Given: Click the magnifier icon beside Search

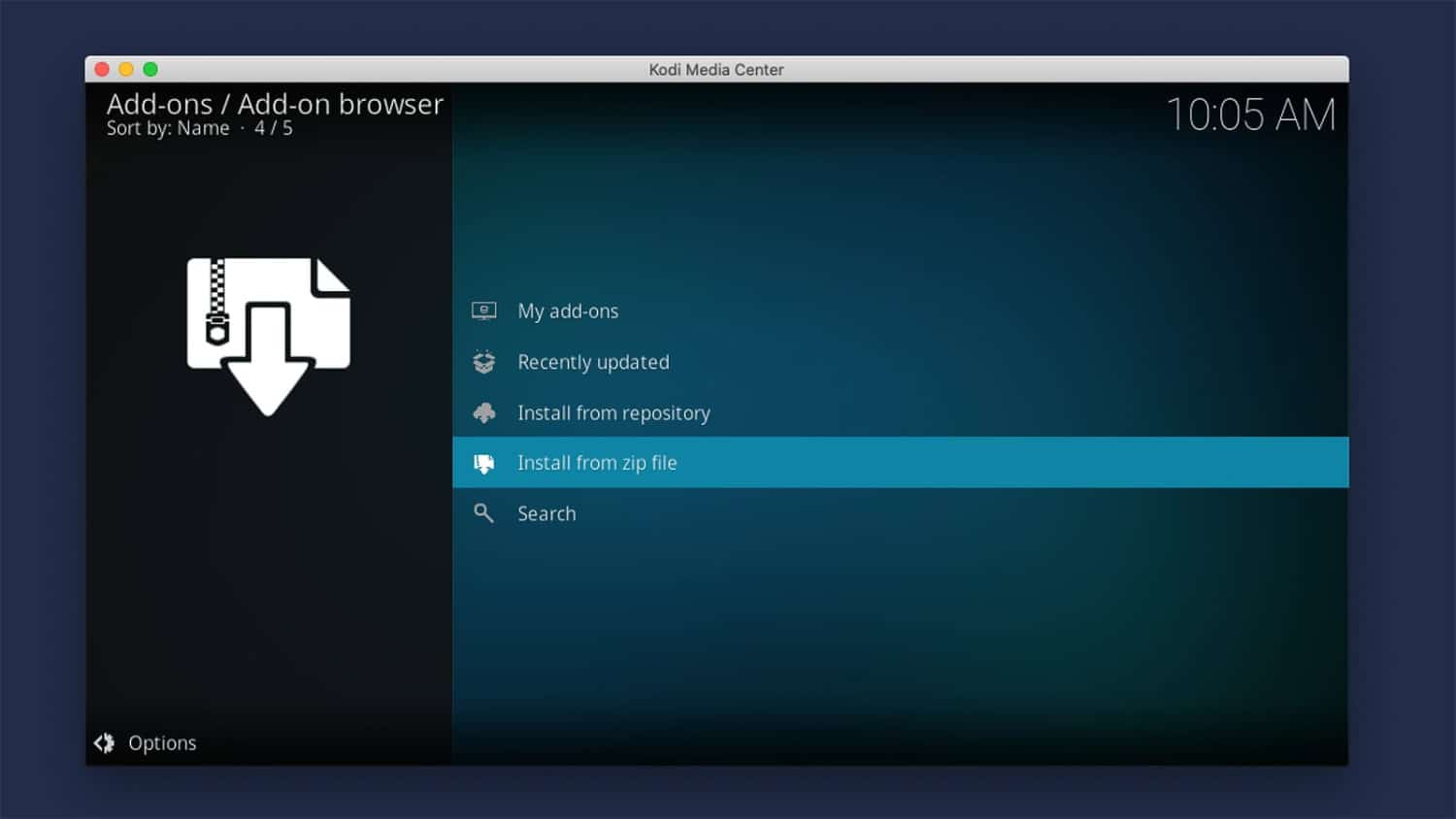Looking at the screenshot, I should pos(483,513).
